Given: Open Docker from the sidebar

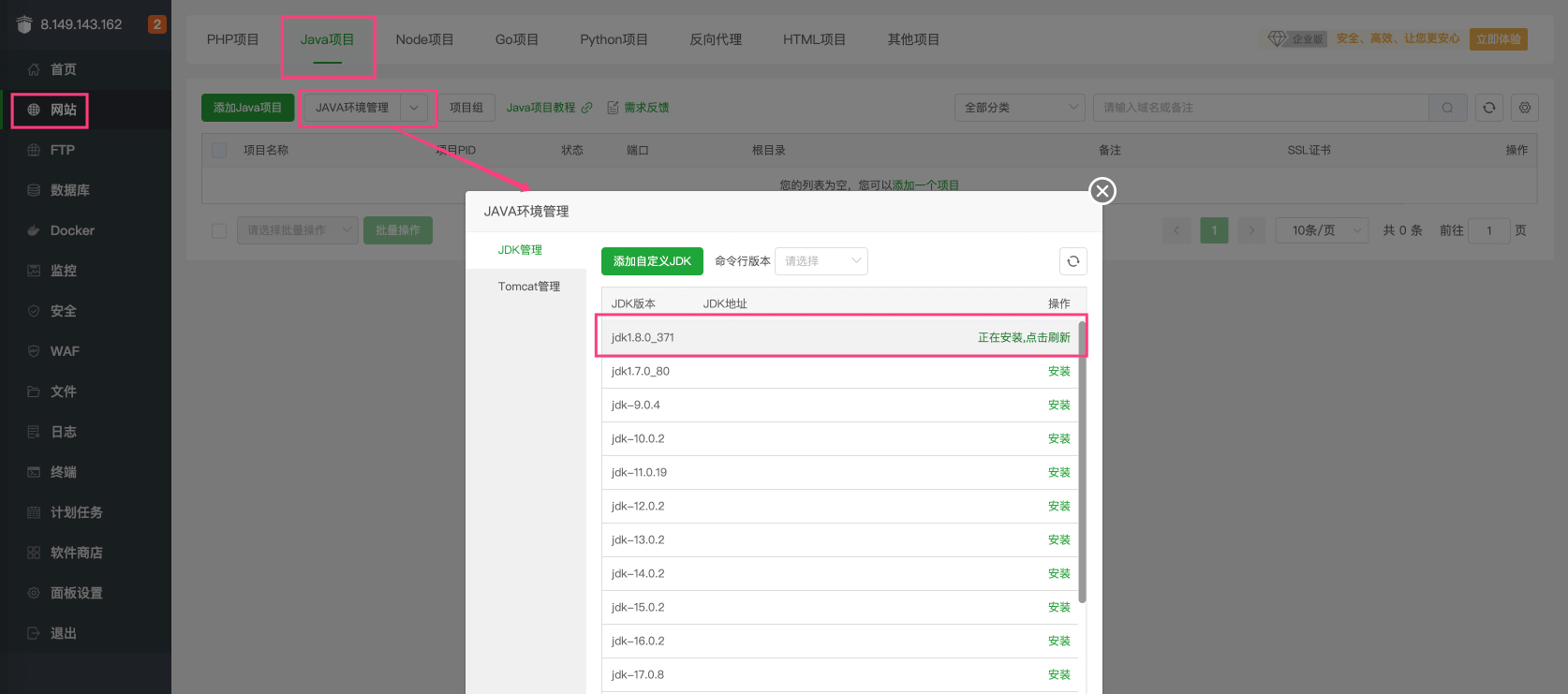Looking at the screenshot, I should pos(71,230).
